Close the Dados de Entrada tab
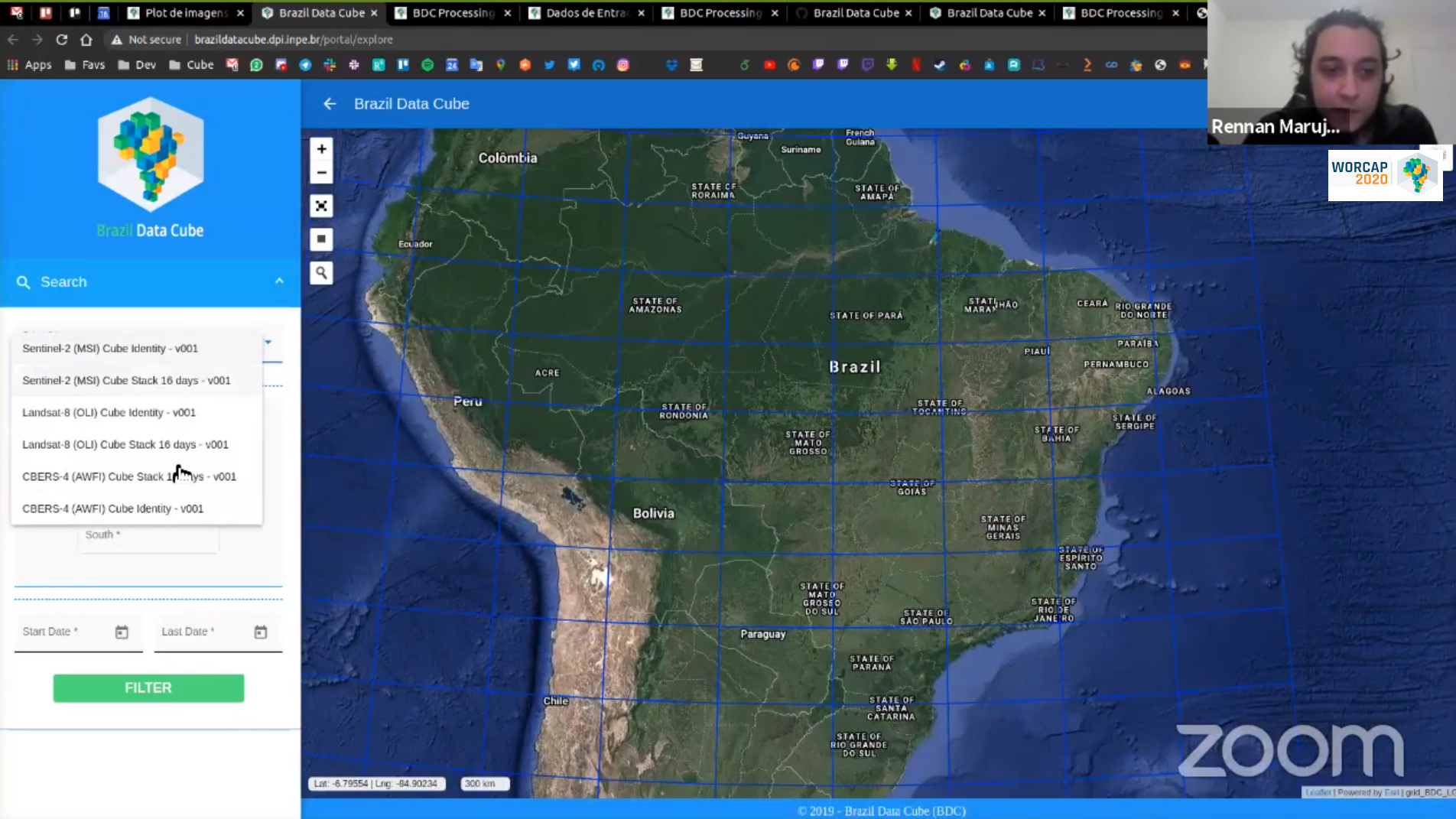Viewport: 1456px width, 819px height. [641, 13]
